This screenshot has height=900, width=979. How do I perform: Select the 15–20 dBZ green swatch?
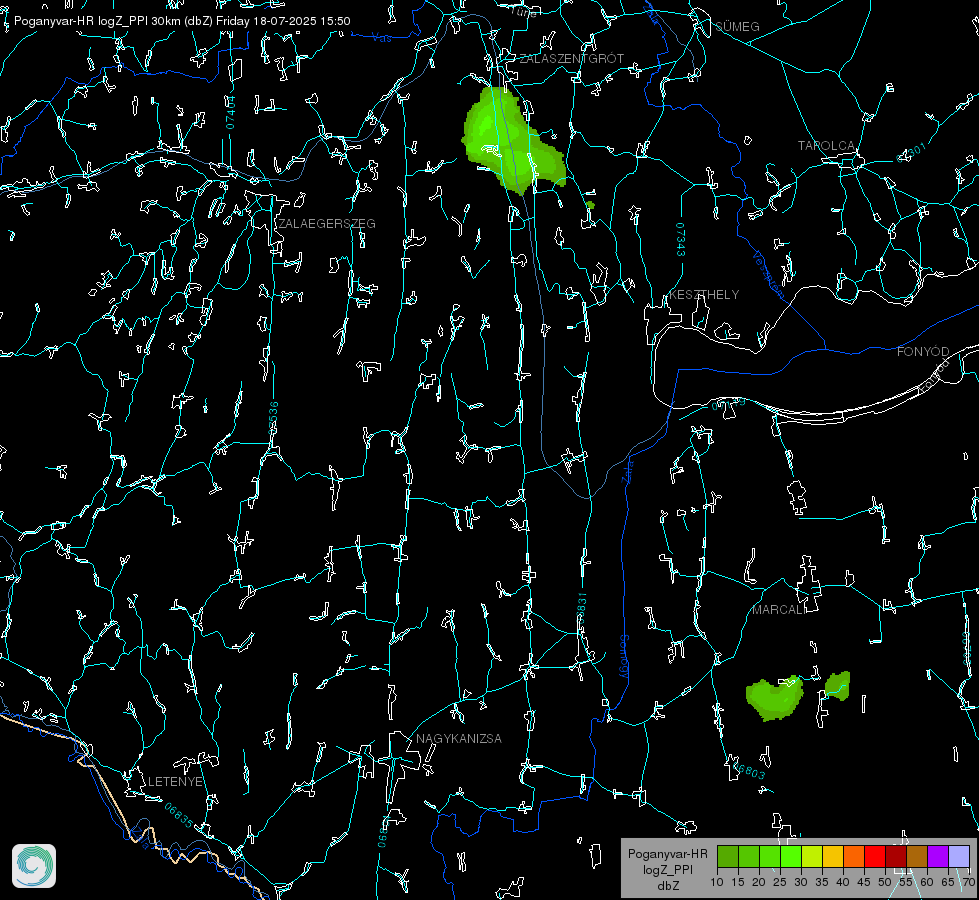(749, 856)
